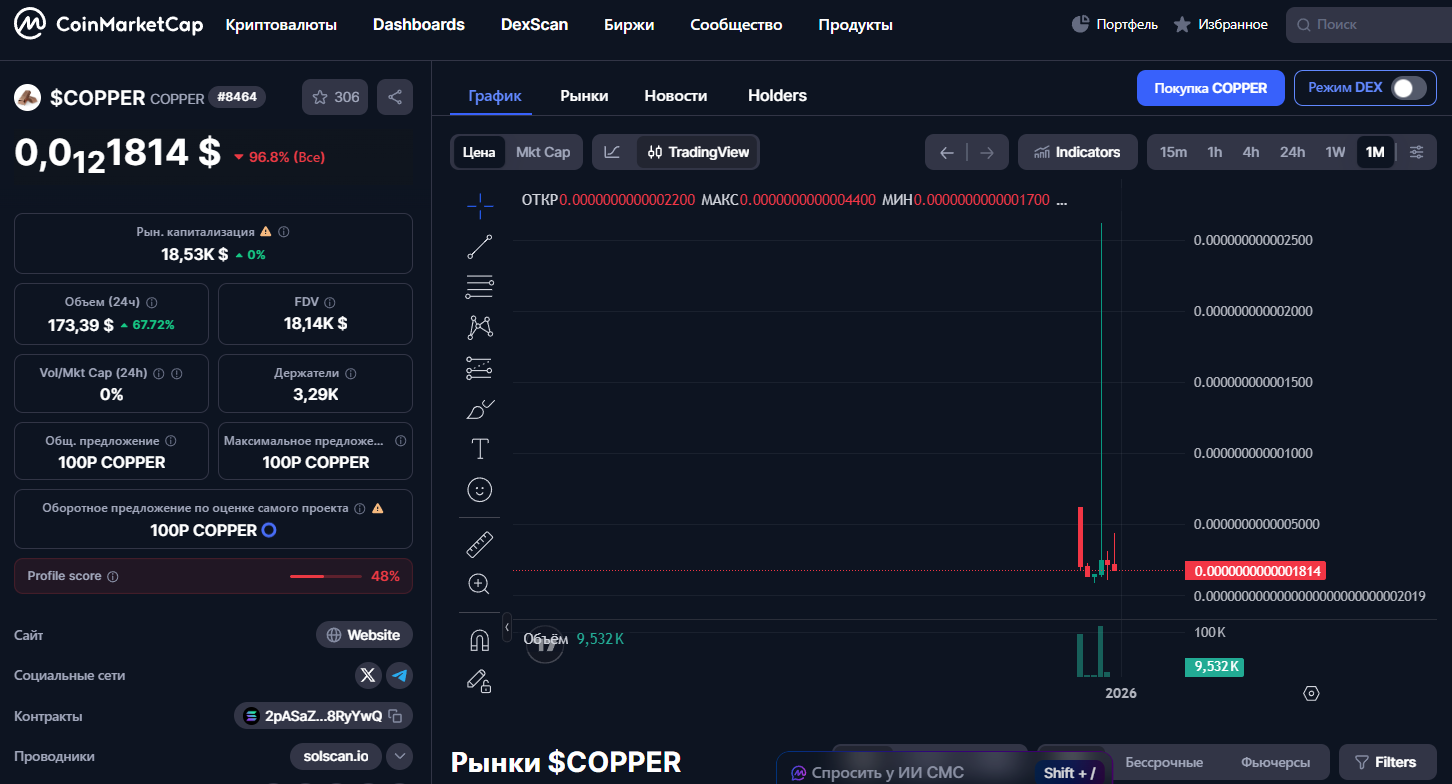Image resolution: width=1452 pixels, height=784 pixels.
Task: Show info for market cap
Action: pos(284,232)
